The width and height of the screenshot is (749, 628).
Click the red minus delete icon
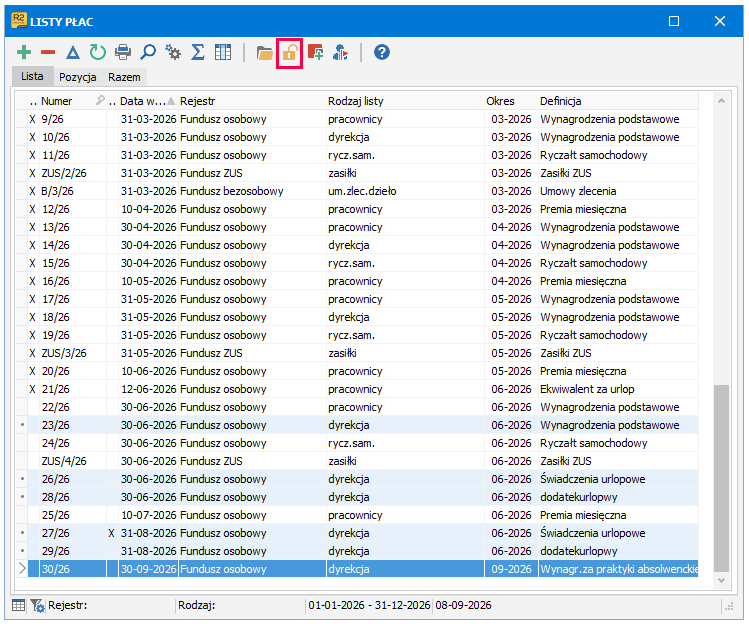click(48, 52)
